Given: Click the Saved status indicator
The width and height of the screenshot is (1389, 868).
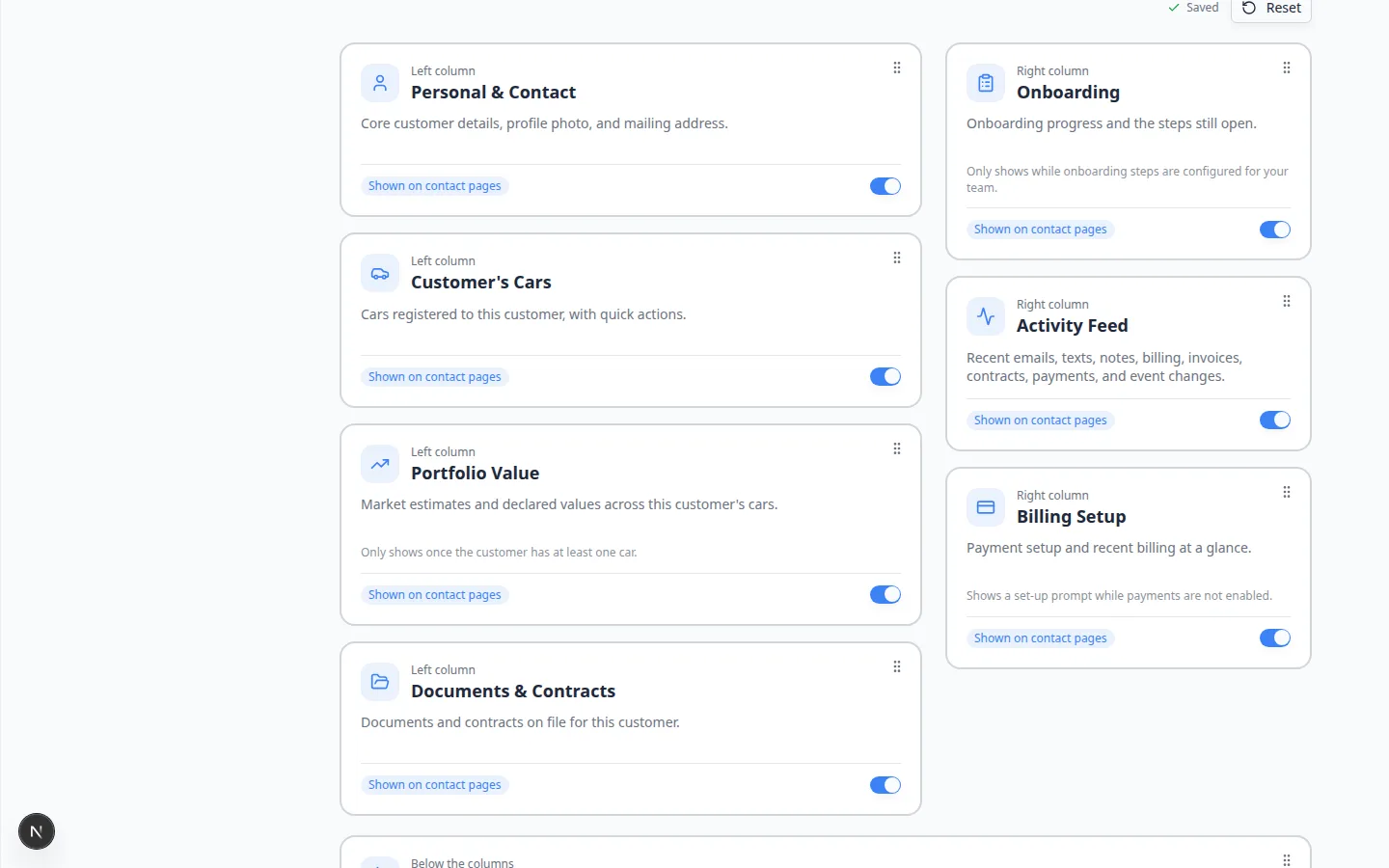Looking at the screenshot, I should (x=1193, y=8).
